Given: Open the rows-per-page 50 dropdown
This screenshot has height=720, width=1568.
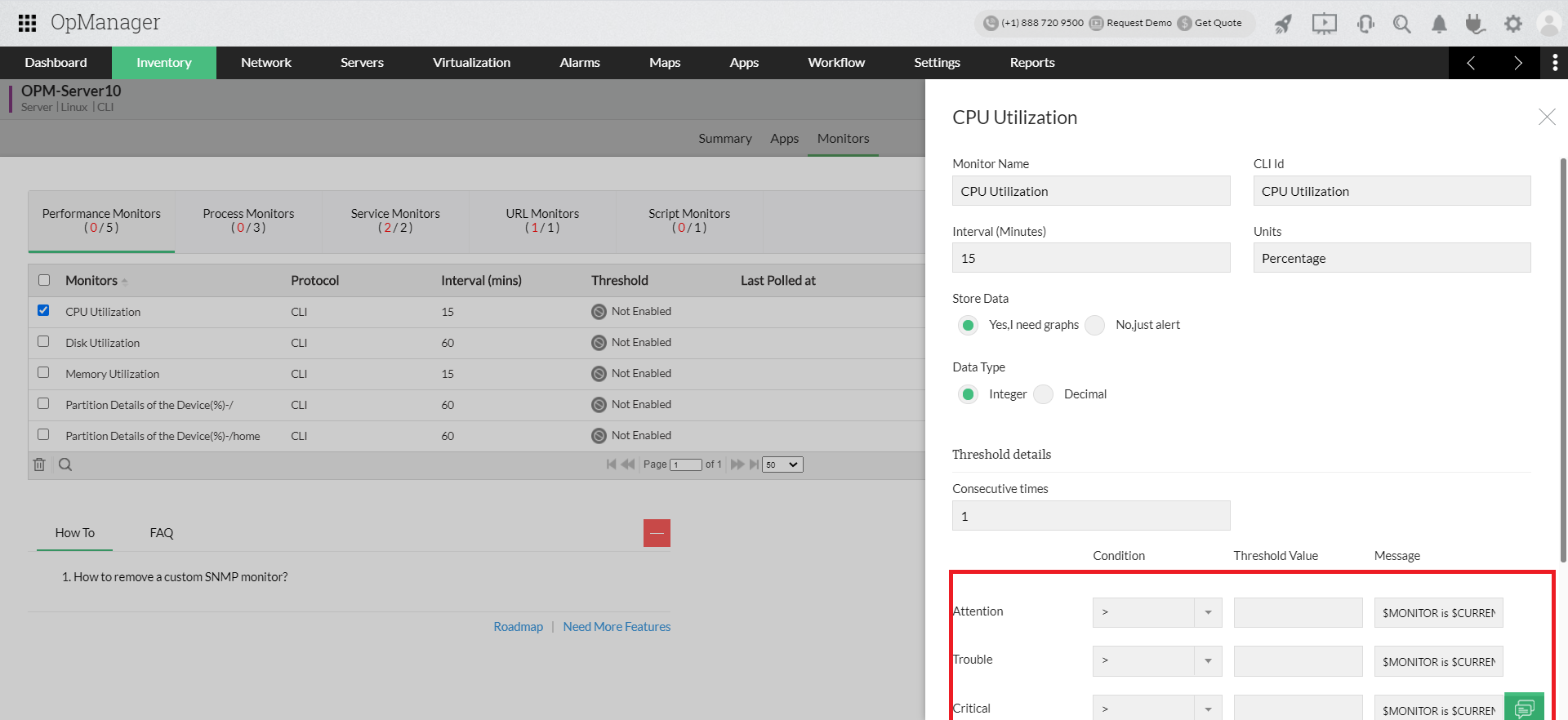Looking at the screenshot, I should (x=782, y=464).
